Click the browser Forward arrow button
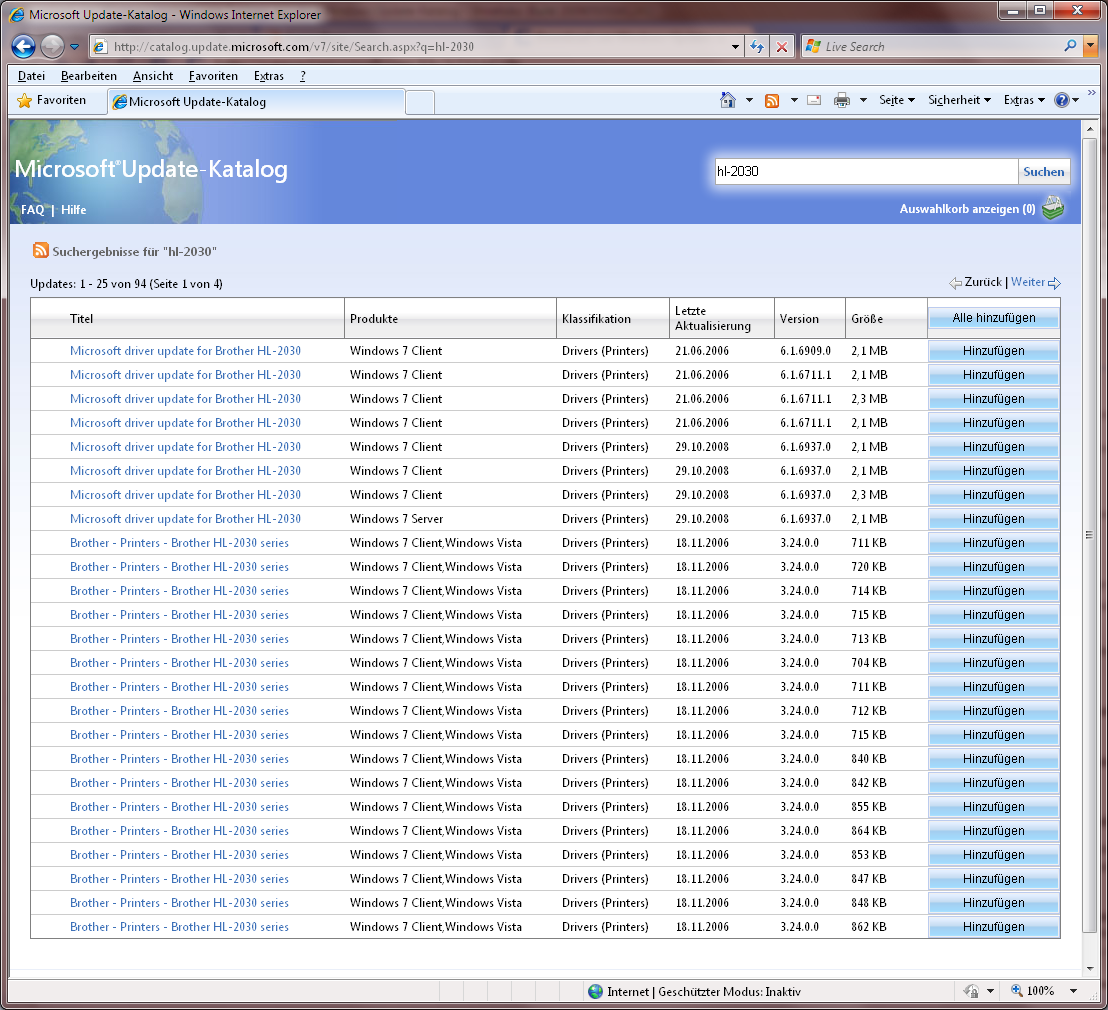This screenshot has width=1108, height=1010. 52,47
